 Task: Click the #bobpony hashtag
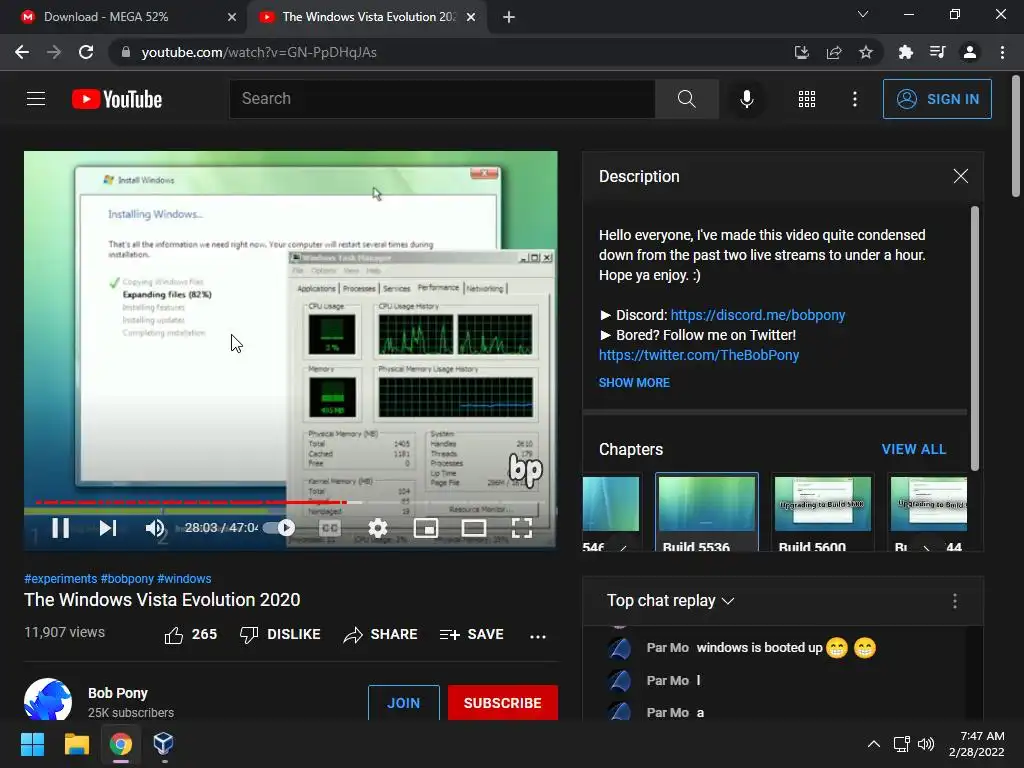(x=127, y=579)
